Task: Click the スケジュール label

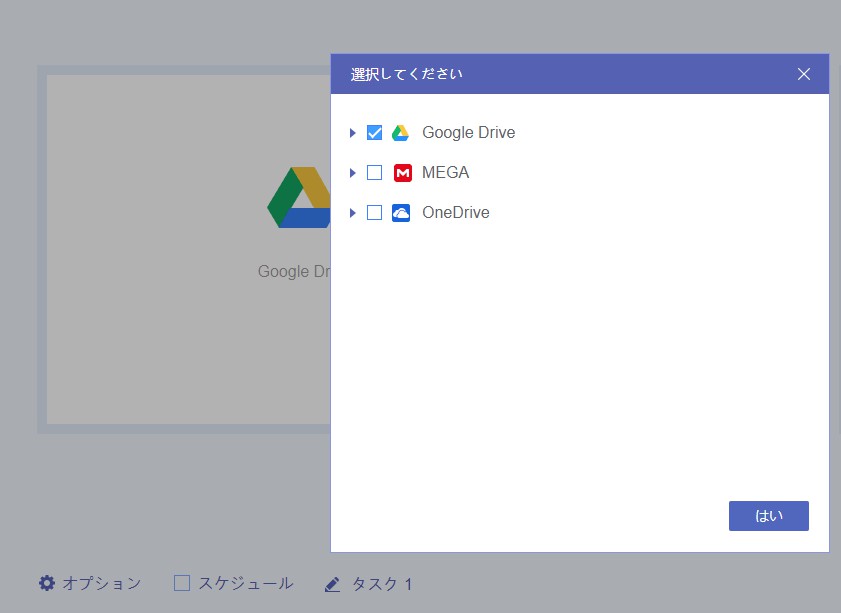Action: pyautogui.click(x=246, y=583)
